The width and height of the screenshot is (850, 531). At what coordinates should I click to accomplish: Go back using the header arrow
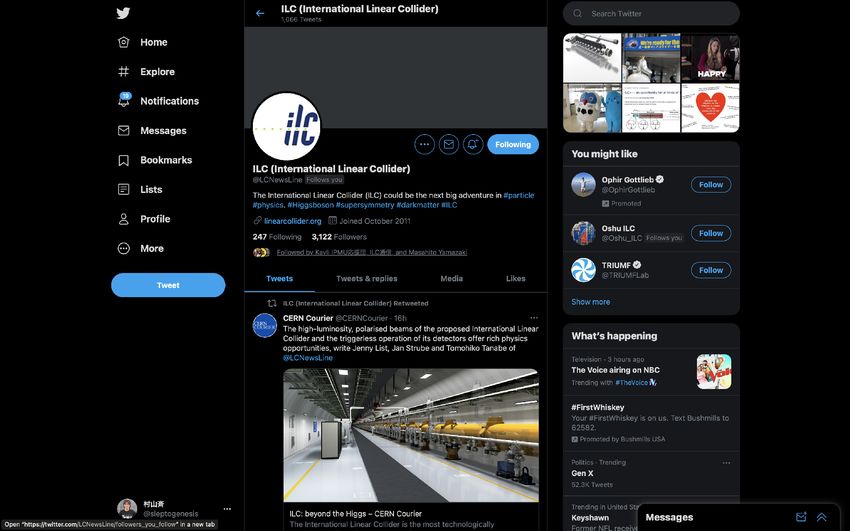pos(260,13)
